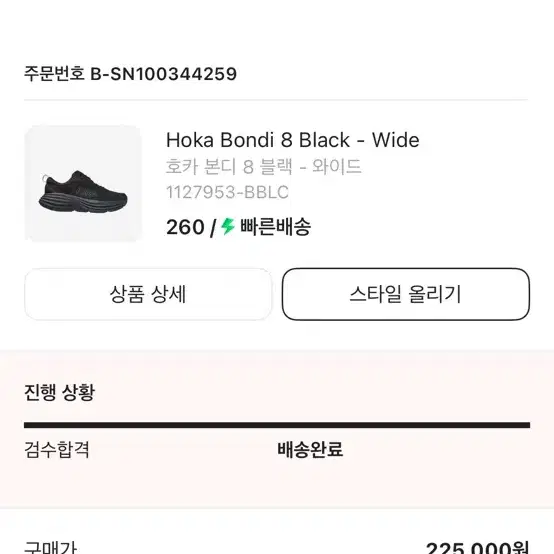
Task: Click the size 260 text
Action: (185, 227)
